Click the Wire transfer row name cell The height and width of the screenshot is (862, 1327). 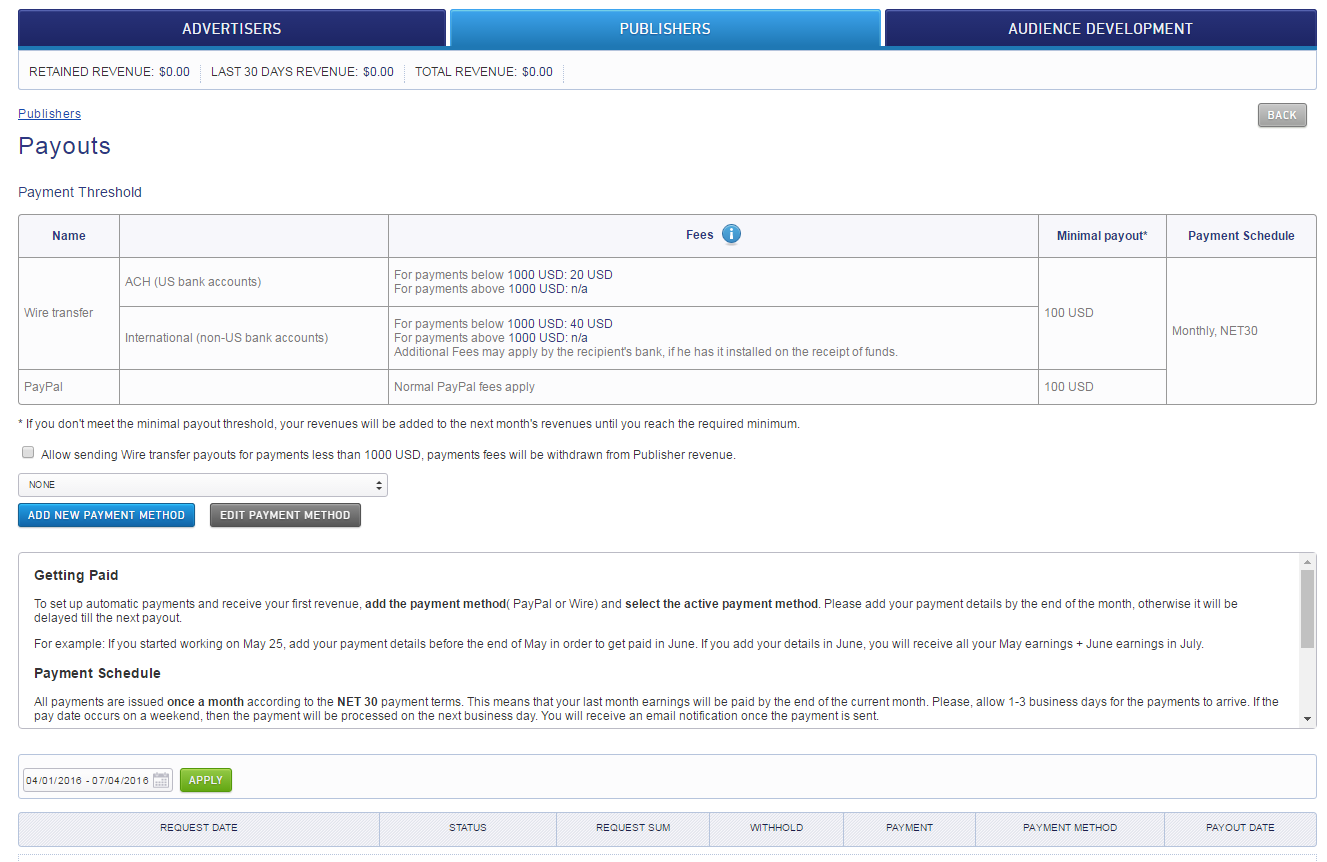69,313
